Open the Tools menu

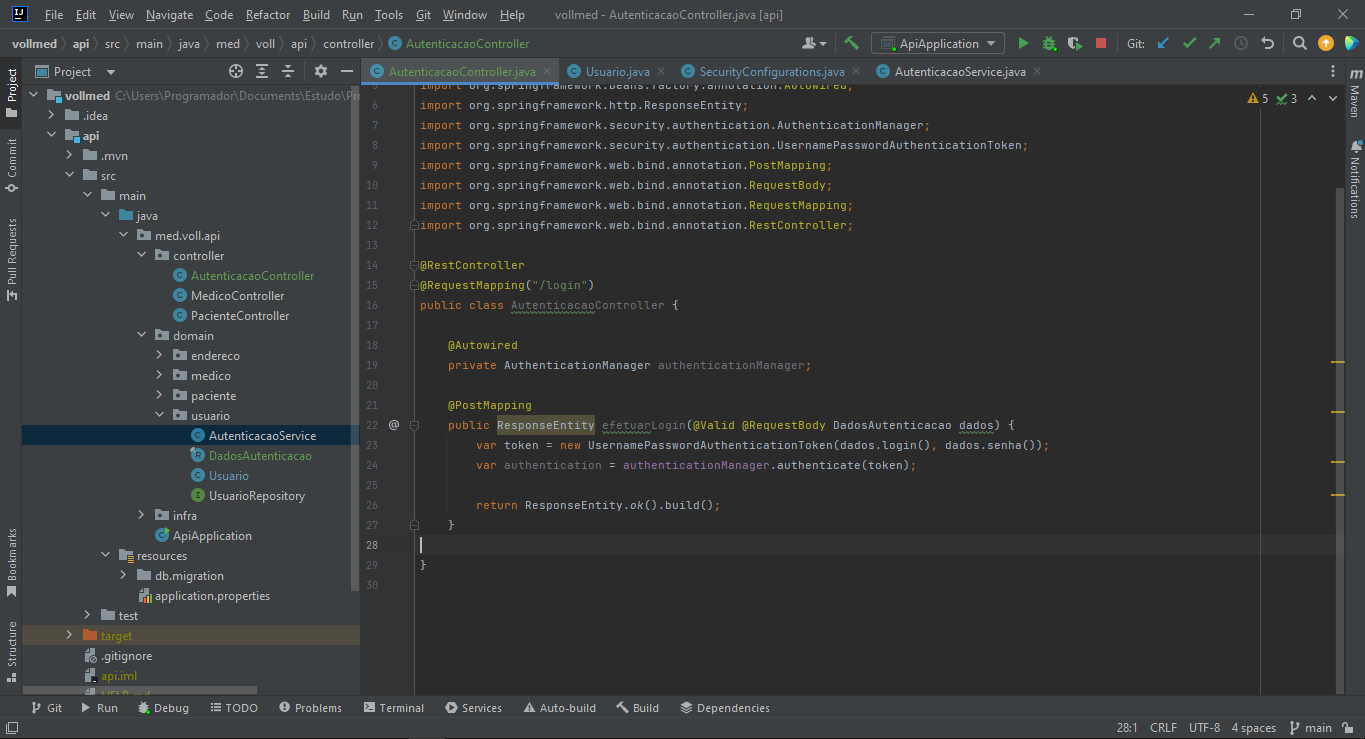(389, 15)
